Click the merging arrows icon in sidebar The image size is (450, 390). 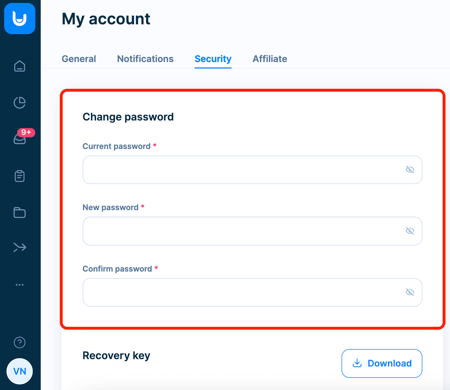20,247
